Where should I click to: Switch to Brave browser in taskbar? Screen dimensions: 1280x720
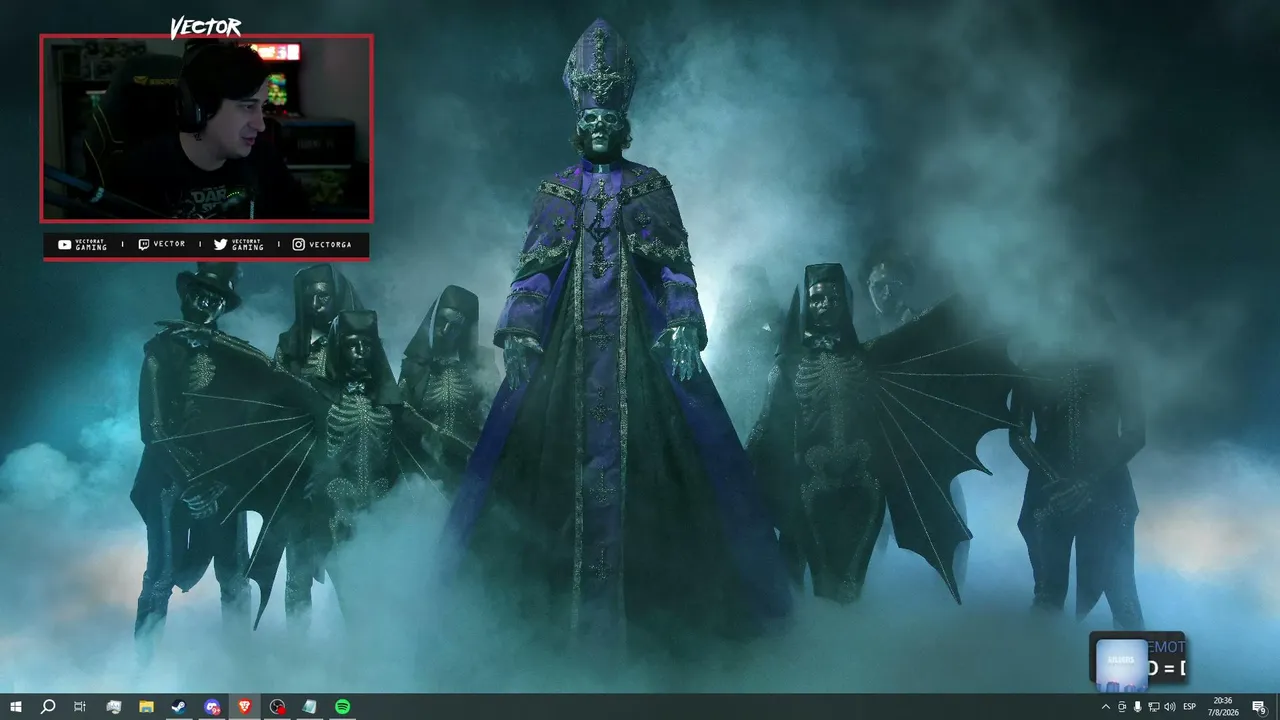(x=245, y=707)
